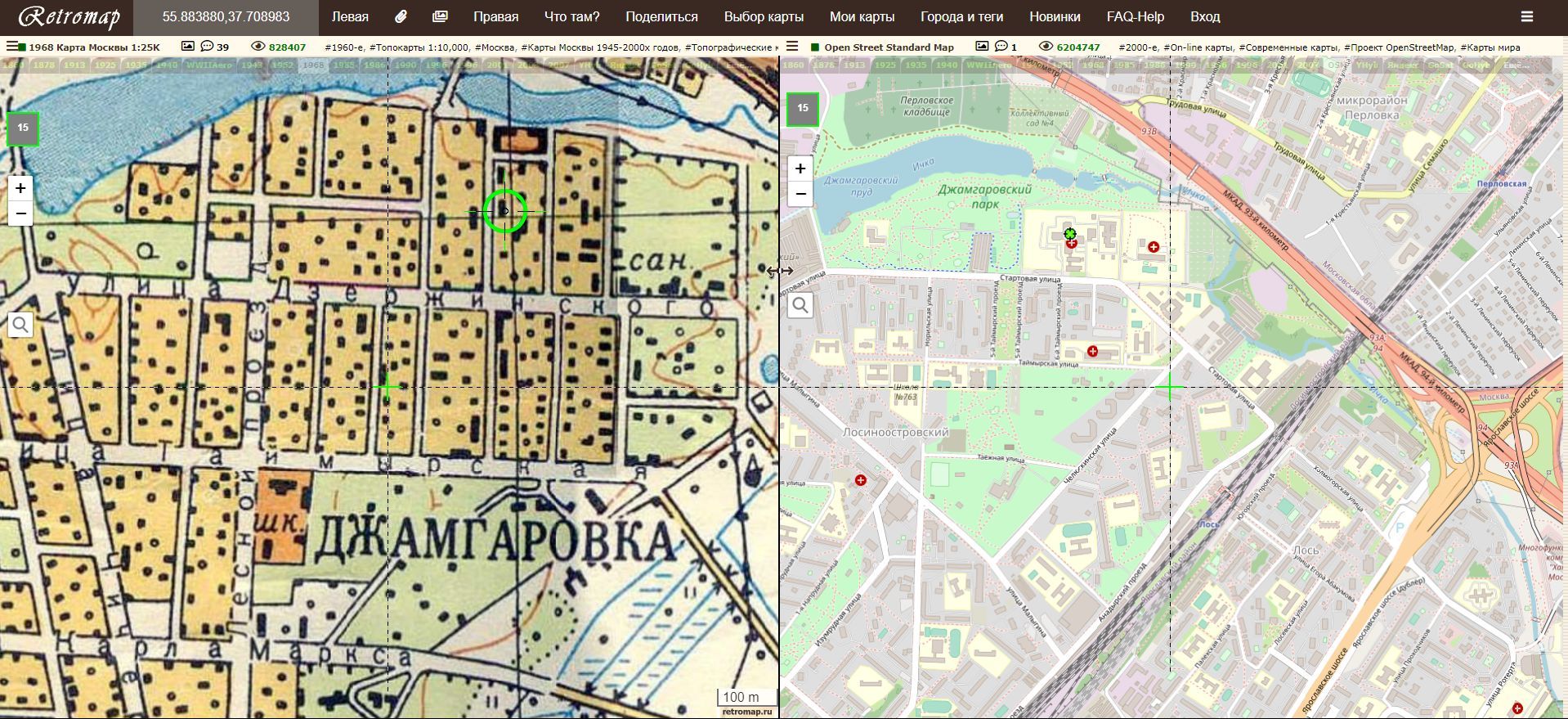The image size is (1568, 719).
Task: Open the Выбор карты menu
Action: [x=764, y=17]
